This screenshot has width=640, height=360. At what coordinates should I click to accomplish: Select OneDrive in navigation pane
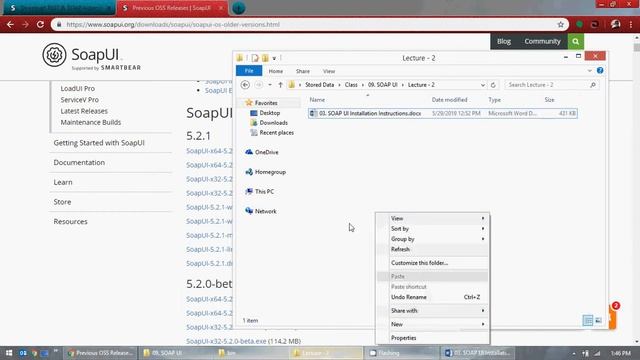pyautogui.click(x=266, y=152)
